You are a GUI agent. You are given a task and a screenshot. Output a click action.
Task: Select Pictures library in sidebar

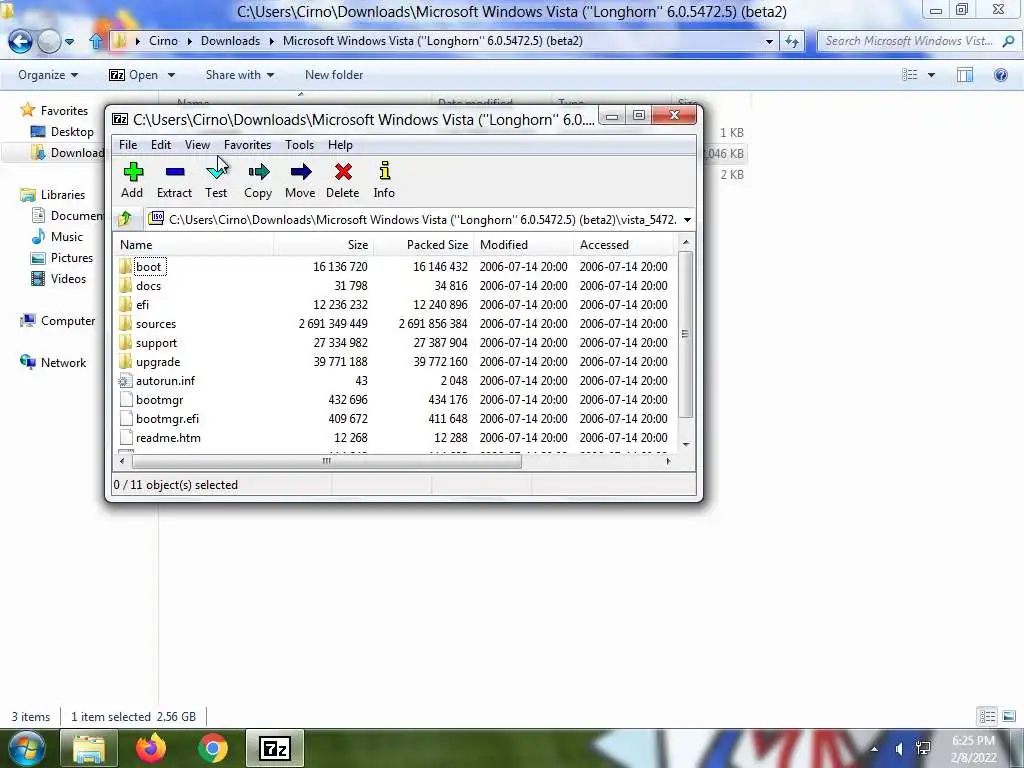[x=62, y=258]
